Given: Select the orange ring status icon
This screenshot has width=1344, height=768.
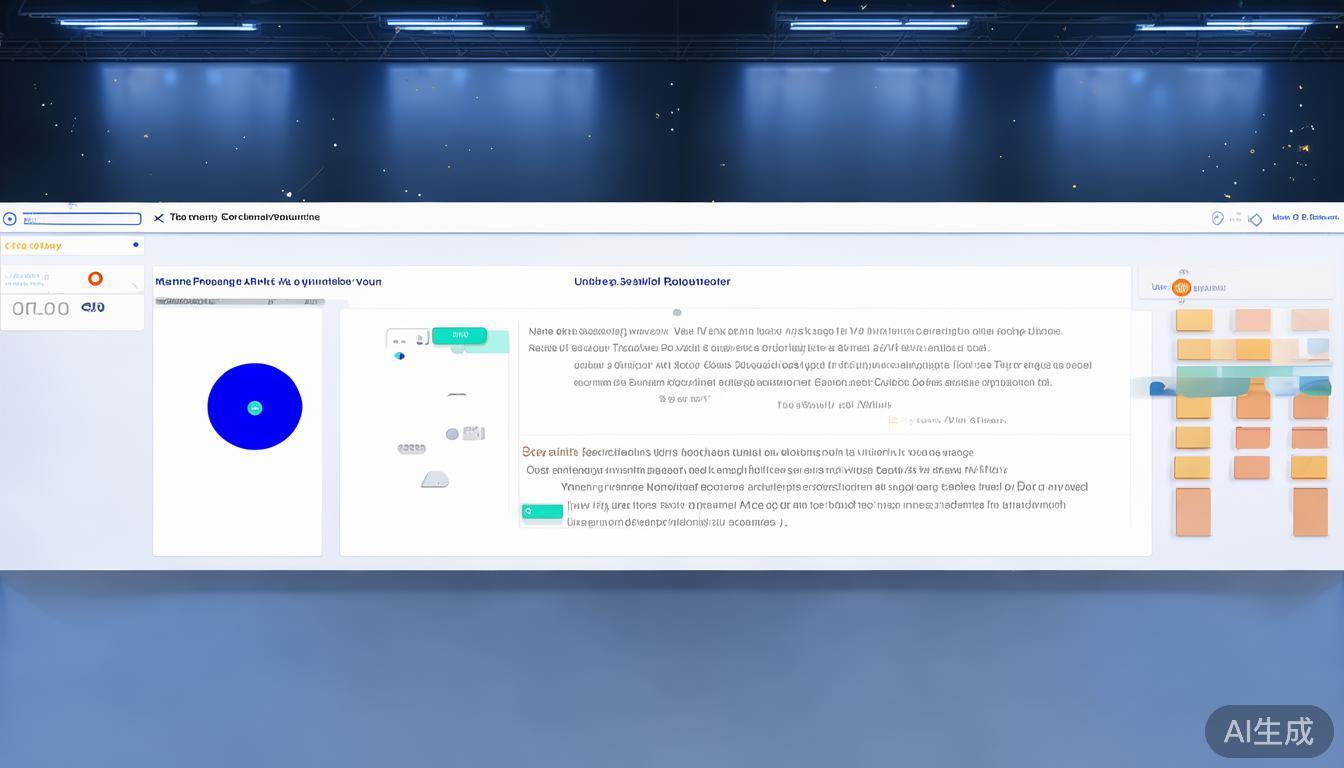Looking at the screenshot, I should coord(96,278).
